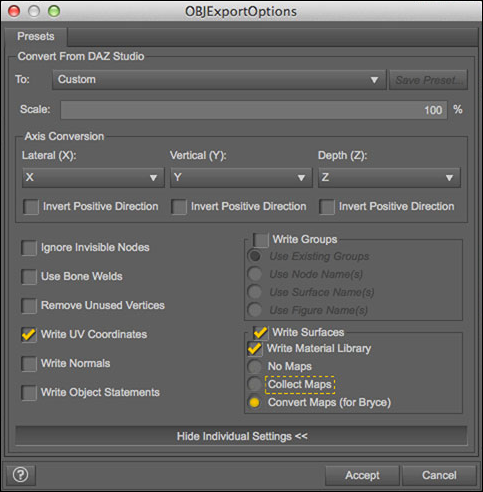Uncheck Write Material Library
Screen dimensions: 483x492
coord(255,349)
